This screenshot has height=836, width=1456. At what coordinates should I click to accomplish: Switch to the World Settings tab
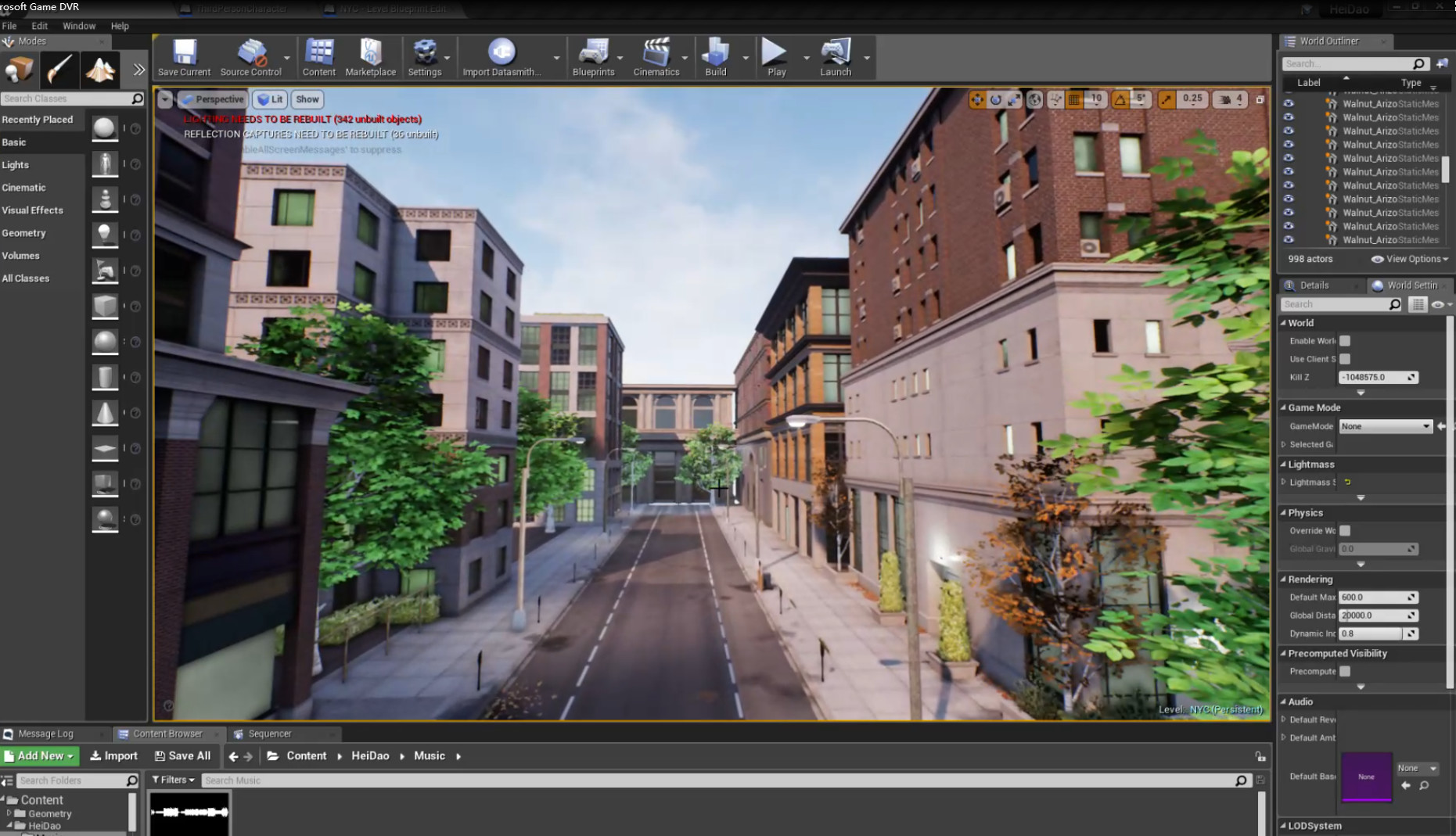[x=1411, y=285]
